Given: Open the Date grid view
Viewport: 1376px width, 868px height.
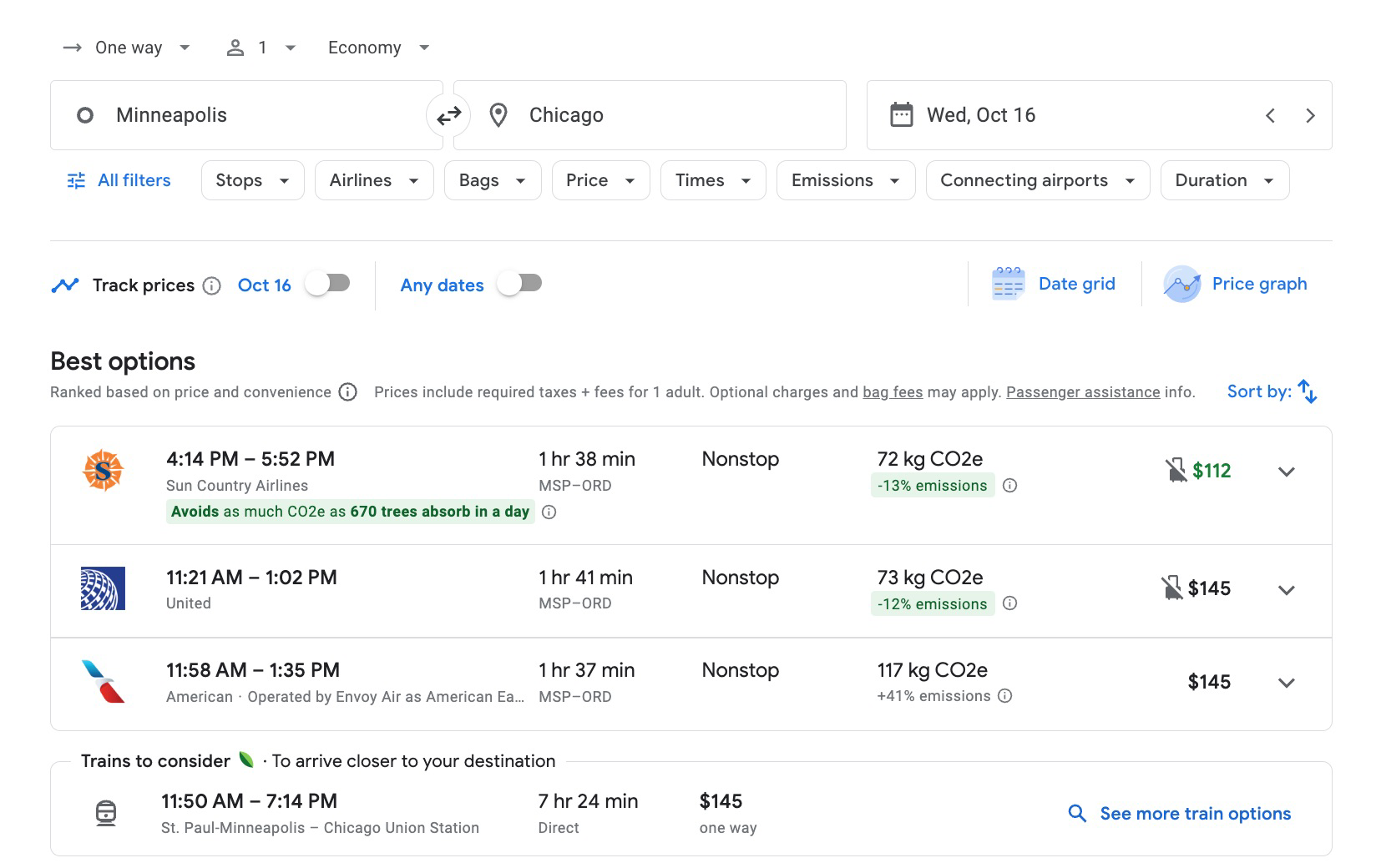Looking at the screenshot, I should coord(1056,284).
